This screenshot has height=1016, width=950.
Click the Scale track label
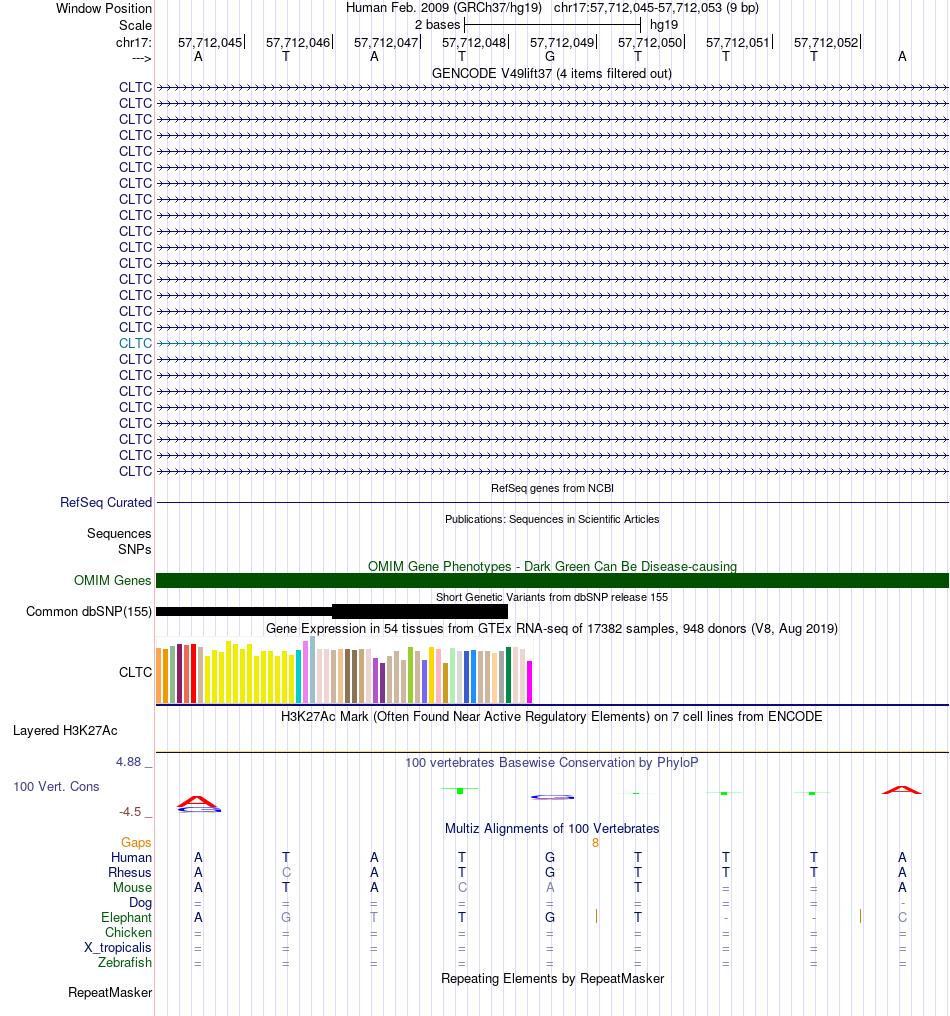[135, 25]
